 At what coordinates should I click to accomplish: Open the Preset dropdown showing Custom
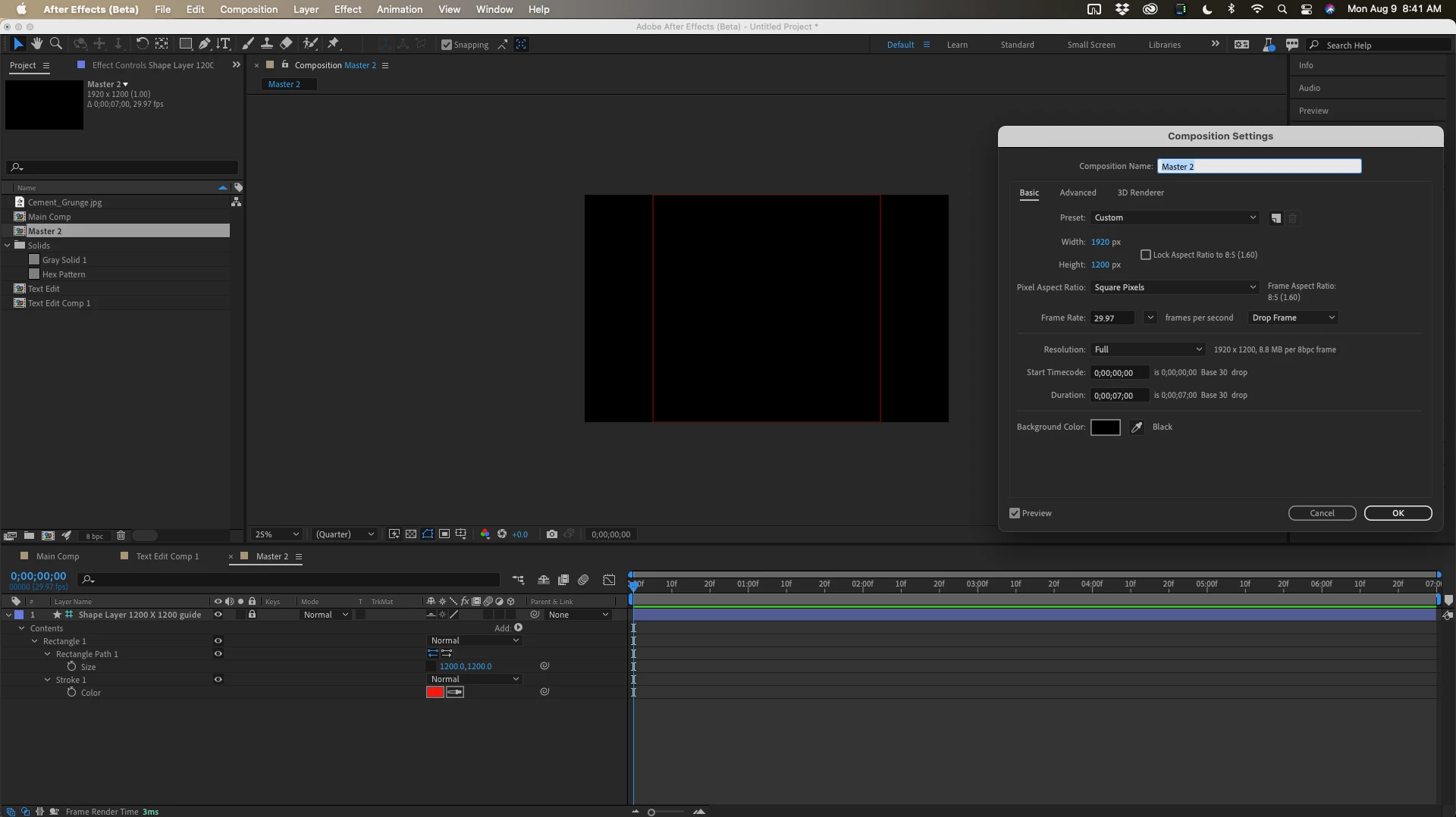pos(1175,218)
